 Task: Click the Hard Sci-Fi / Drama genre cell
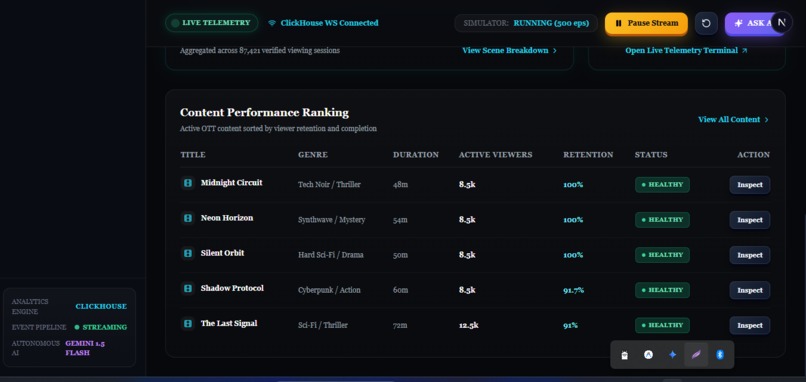click(331, 255)
